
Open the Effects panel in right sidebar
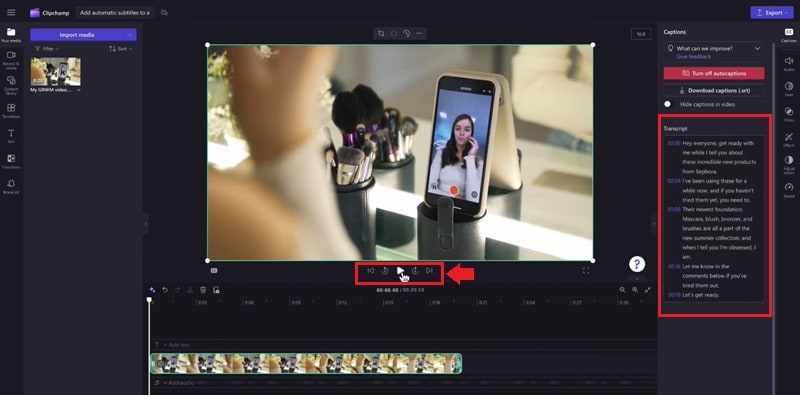click(789, 139)
